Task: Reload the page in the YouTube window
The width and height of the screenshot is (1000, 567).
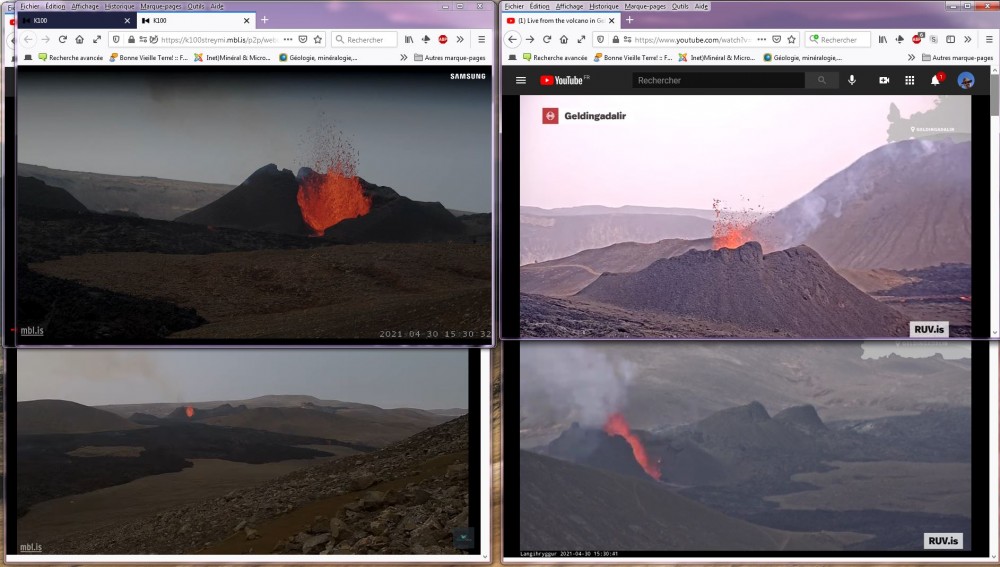Action: point(548,39)
